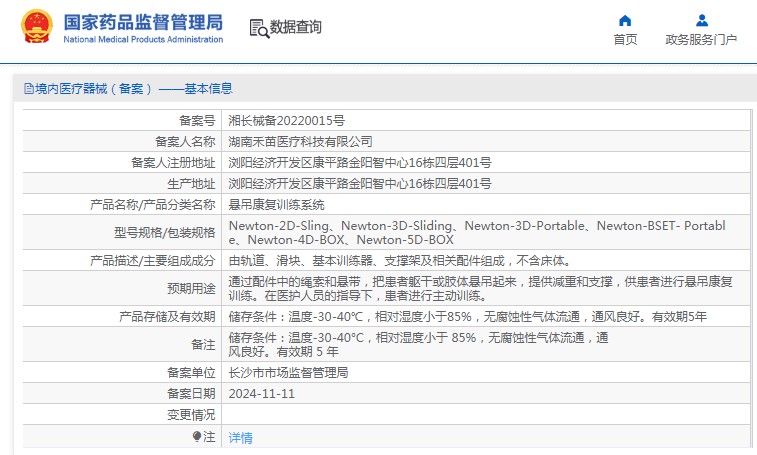The image size is (757, 455).
Task: Click 国家药品监督管理局 site title
Action: tap(143, 22)
